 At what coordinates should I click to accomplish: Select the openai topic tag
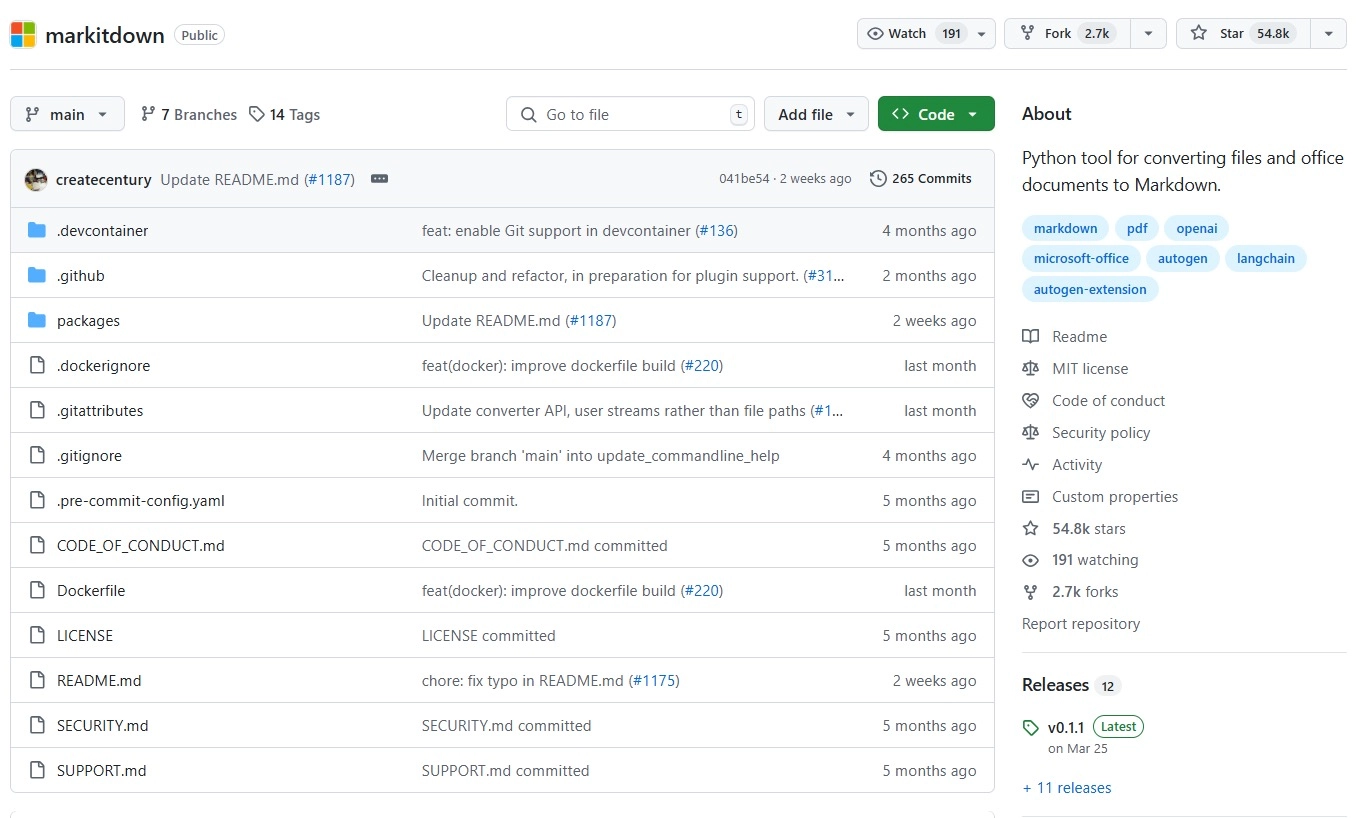[x=1196, y=229]
